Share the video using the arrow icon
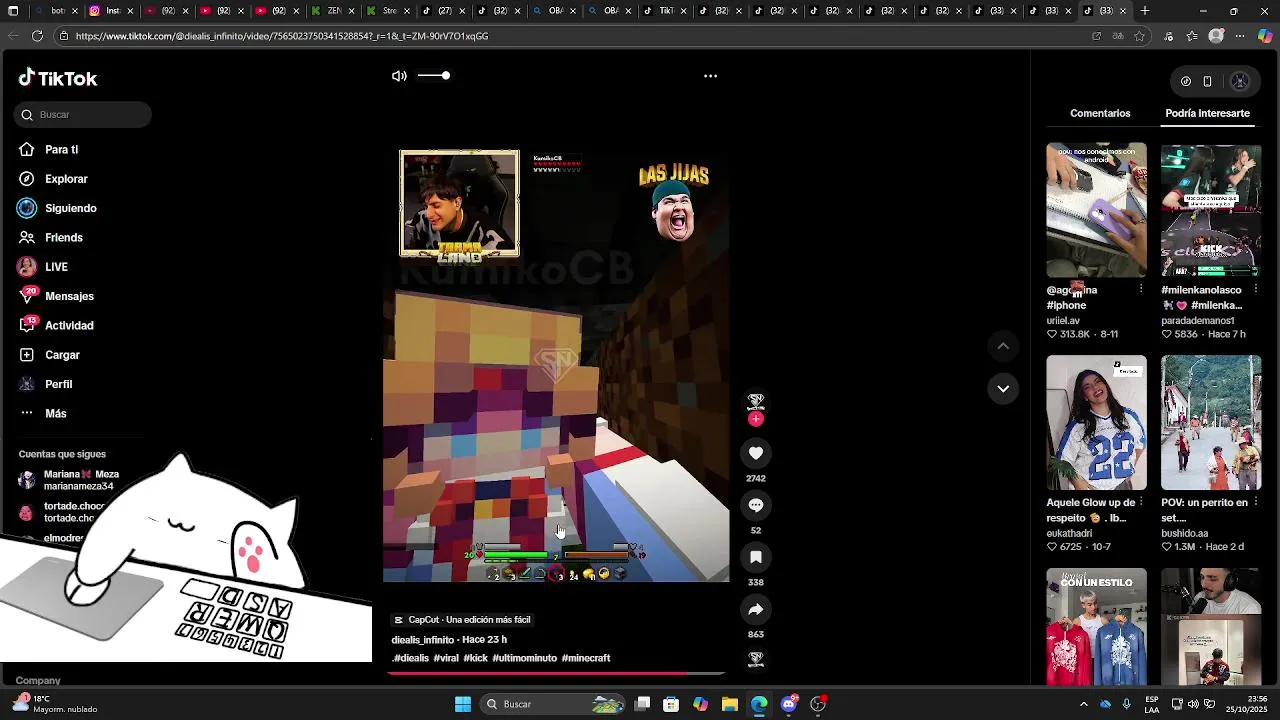Screen dimensions: 1280x720 pos(756,609)
